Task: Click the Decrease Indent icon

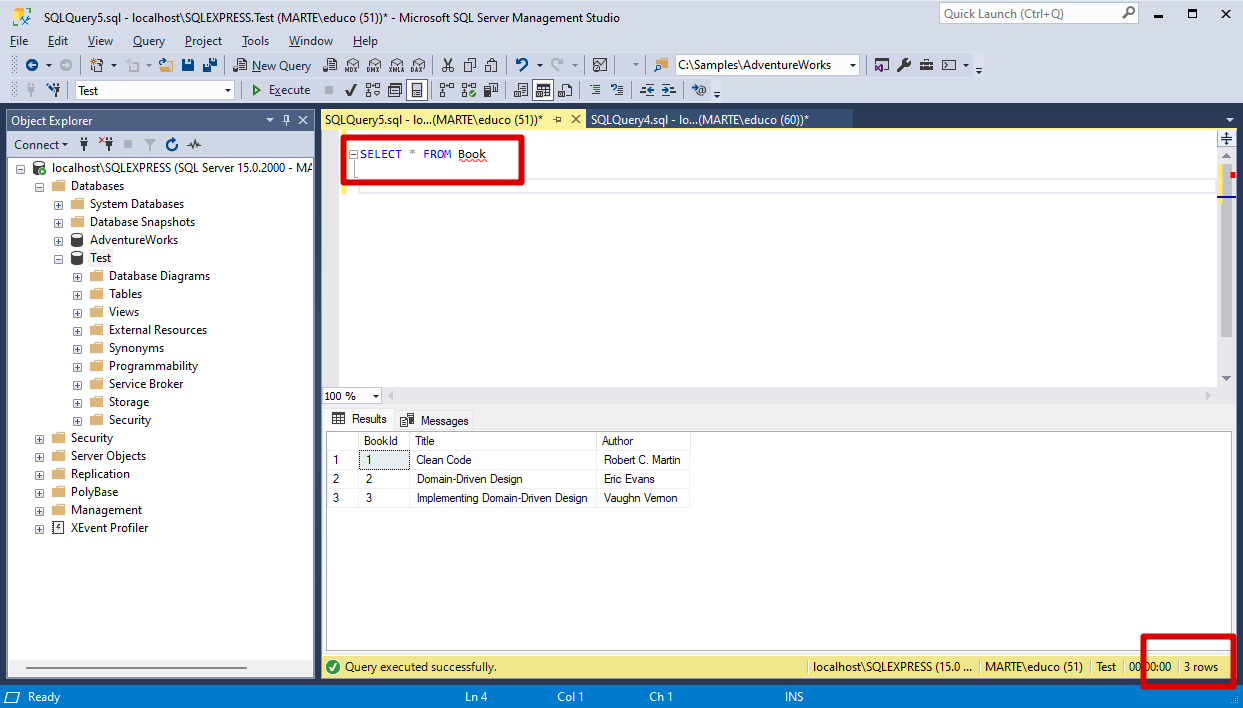Action: tap(647, 90)
